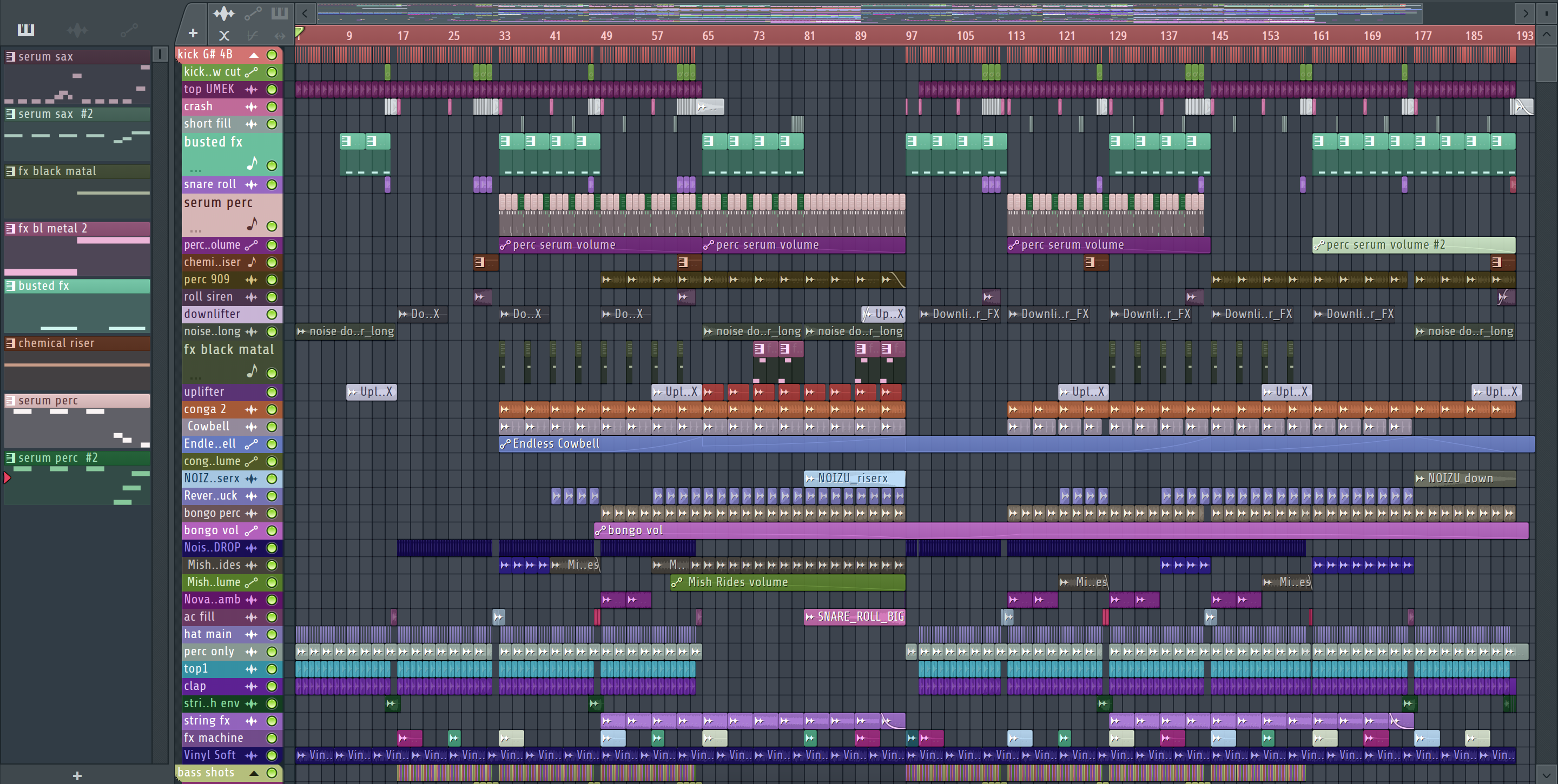Jump to bar 129 on the timeline
This screenshot has width=1558, height=784.
[x=1117, y=36]
